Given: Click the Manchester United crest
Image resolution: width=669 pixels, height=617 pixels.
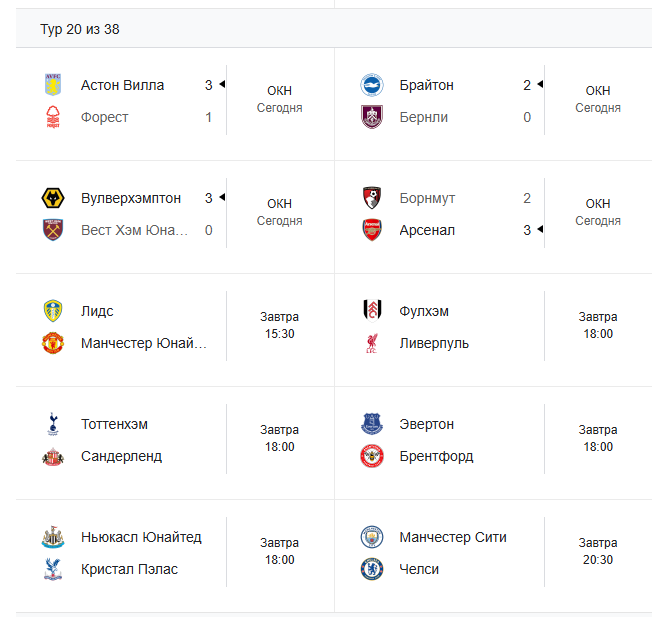Looking at the screenshot, I should (x=53, y=343).
